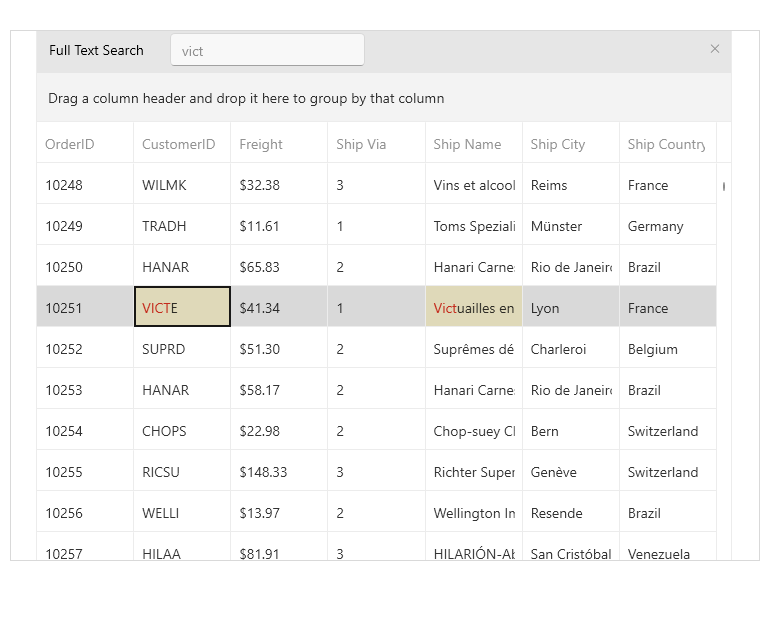Select ship name cell Vins et alcool
Image resolution: width=770 pixels, height=621 pixels.
(x=474, y=184)
